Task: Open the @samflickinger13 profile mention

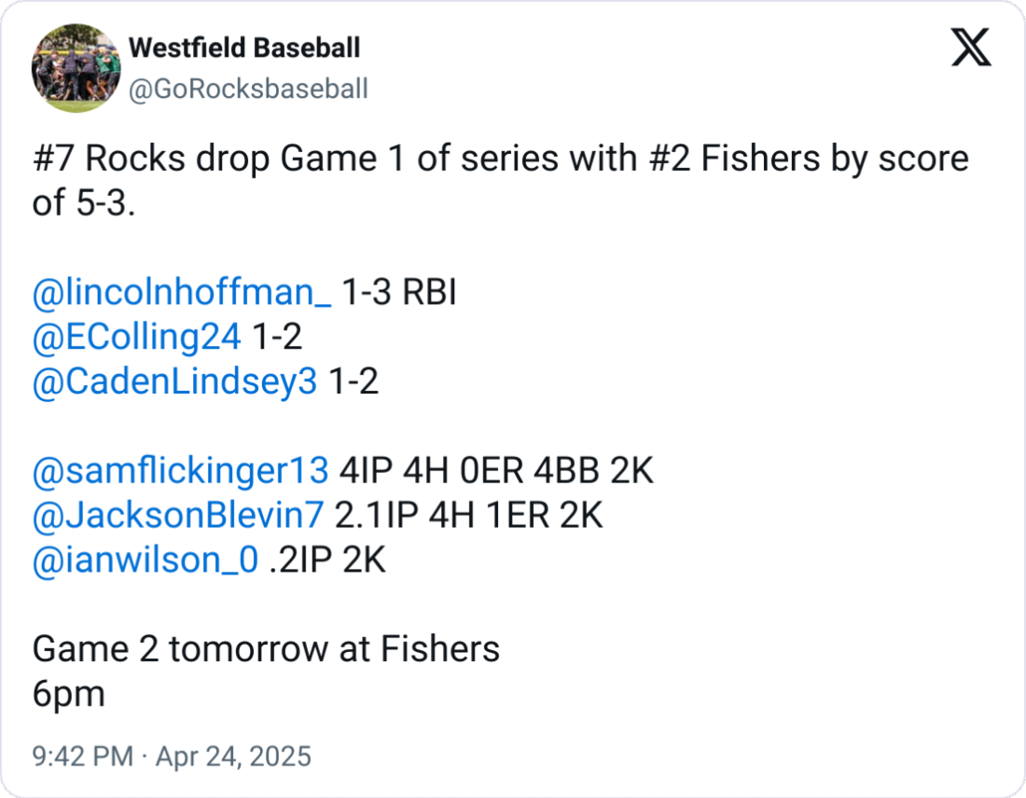Action: (x=180, y=470)
